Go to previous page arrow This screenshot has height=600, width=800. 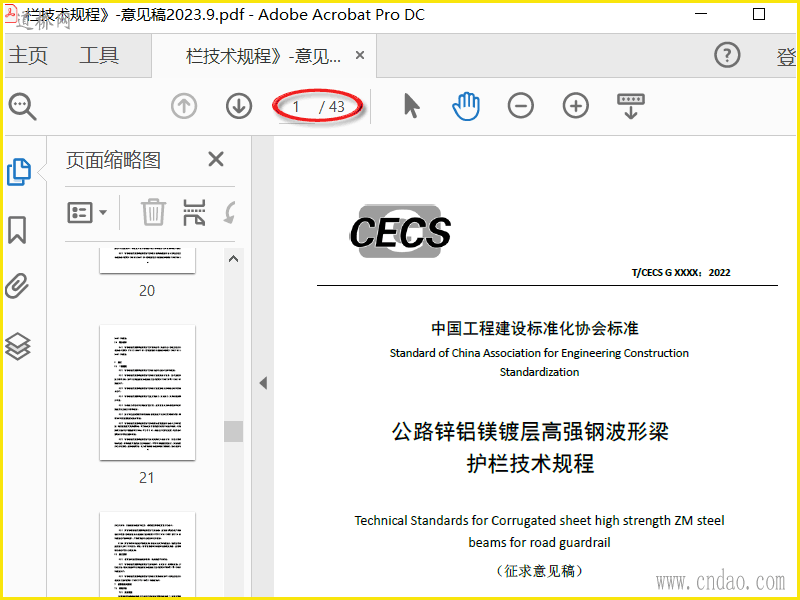click(x=184, y=106)
